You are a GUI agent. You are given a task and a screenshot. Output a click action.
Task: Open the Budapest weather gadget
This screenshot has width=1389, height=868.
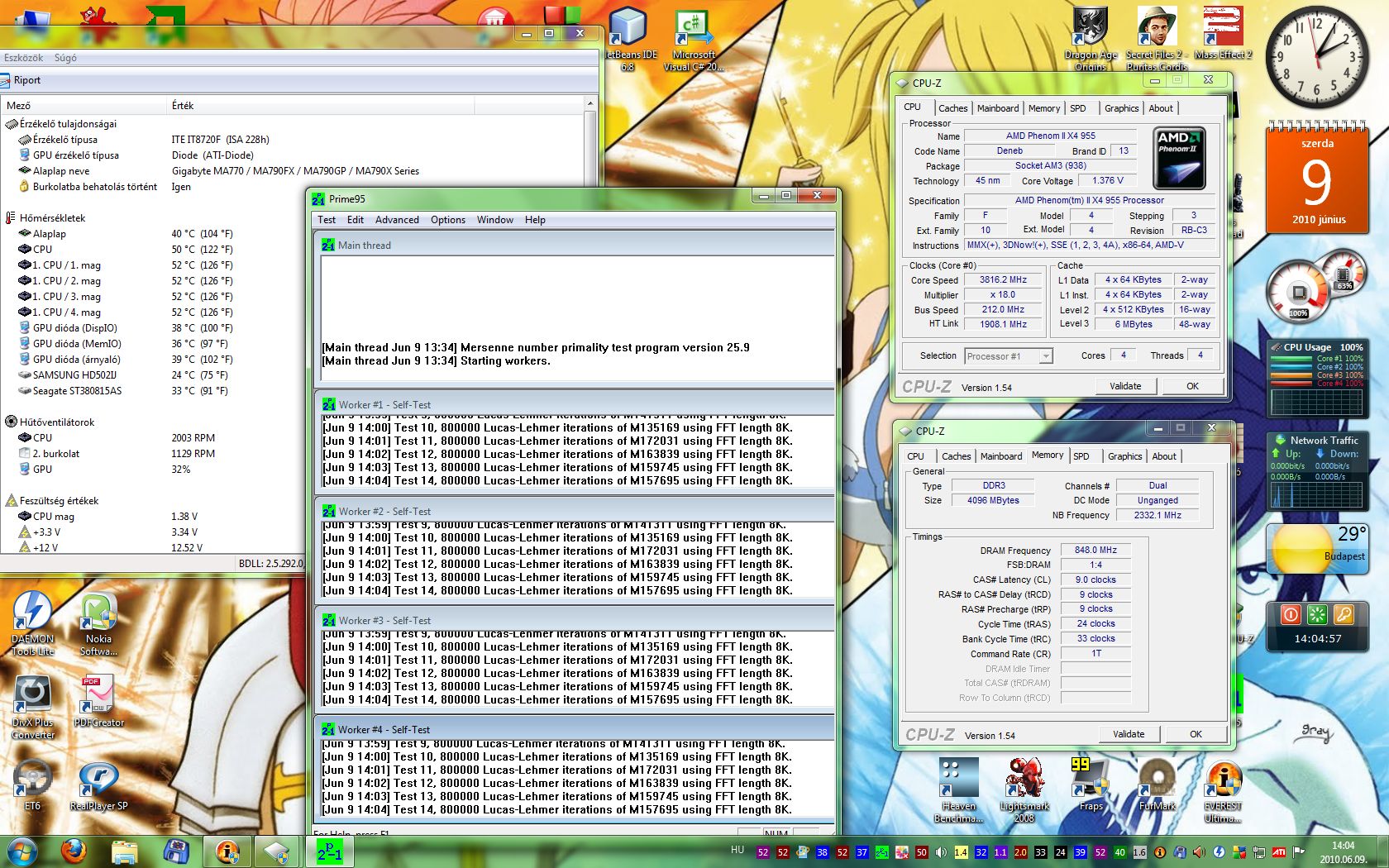click(1317, 548)
